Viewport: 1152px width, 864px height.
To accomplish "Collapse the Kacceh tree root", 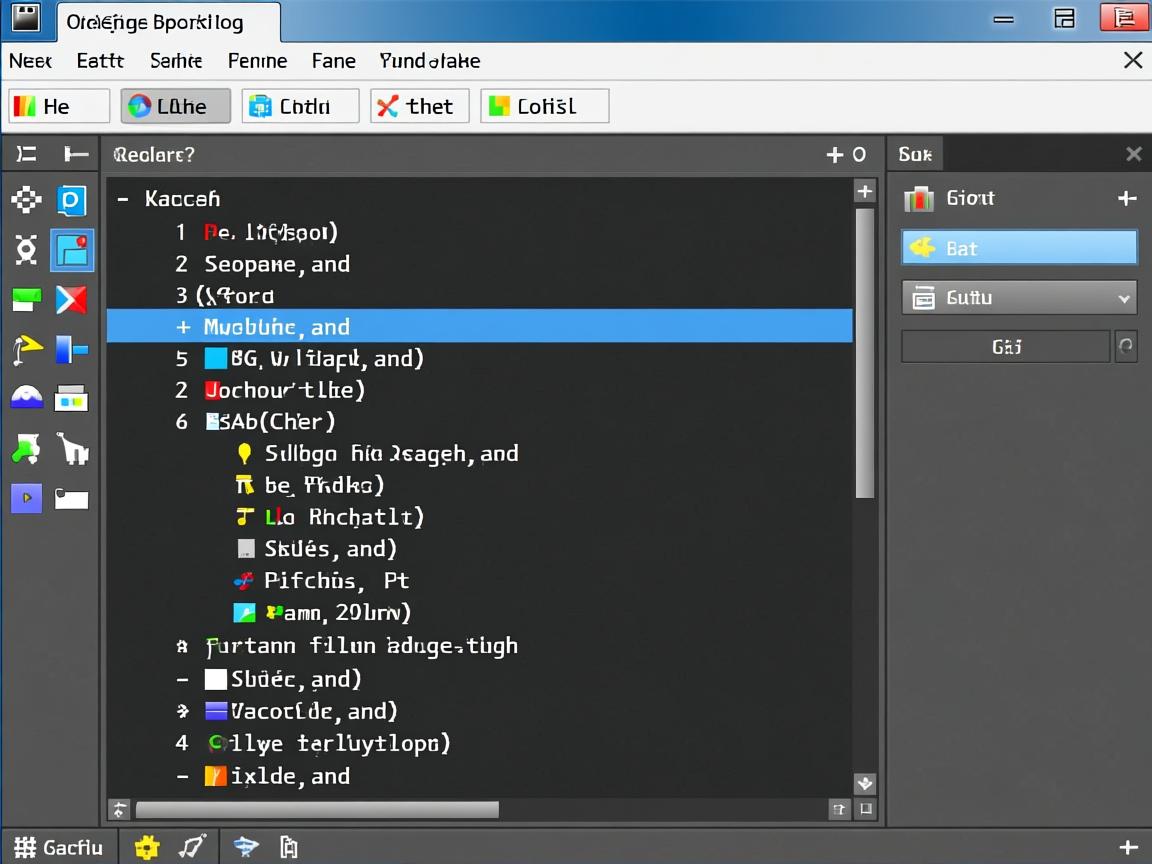I will 123,199.
